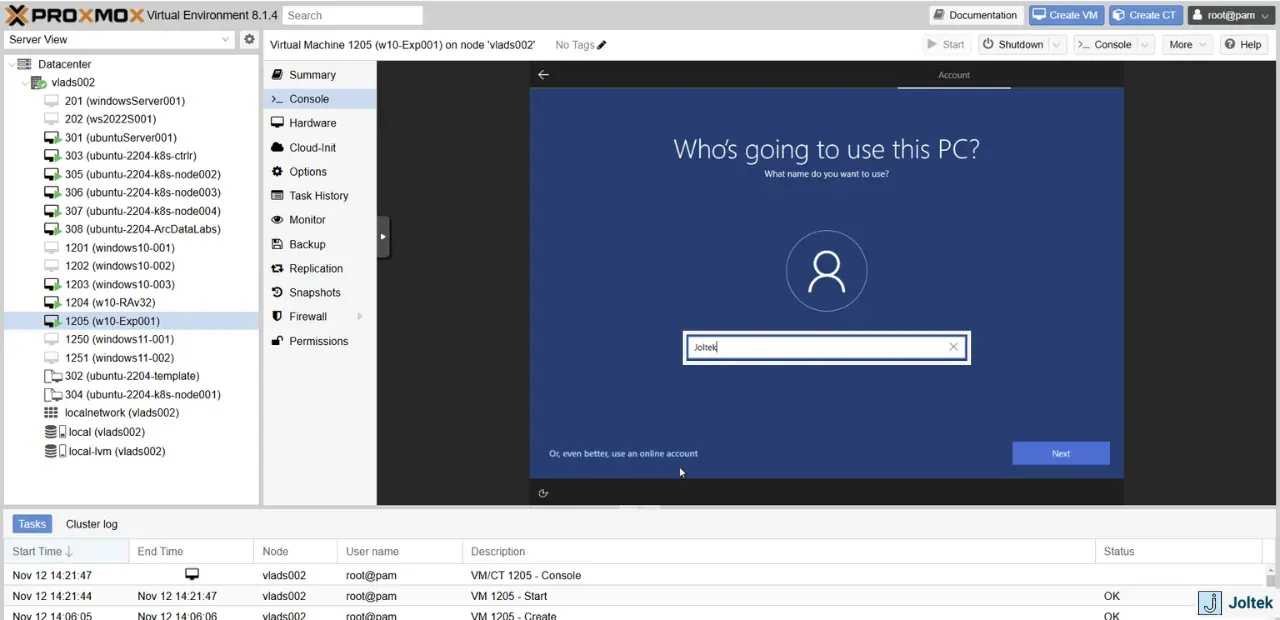Click the VM 1205 - Start task row
The image size is (1280, 620).
tap(635, 596)
